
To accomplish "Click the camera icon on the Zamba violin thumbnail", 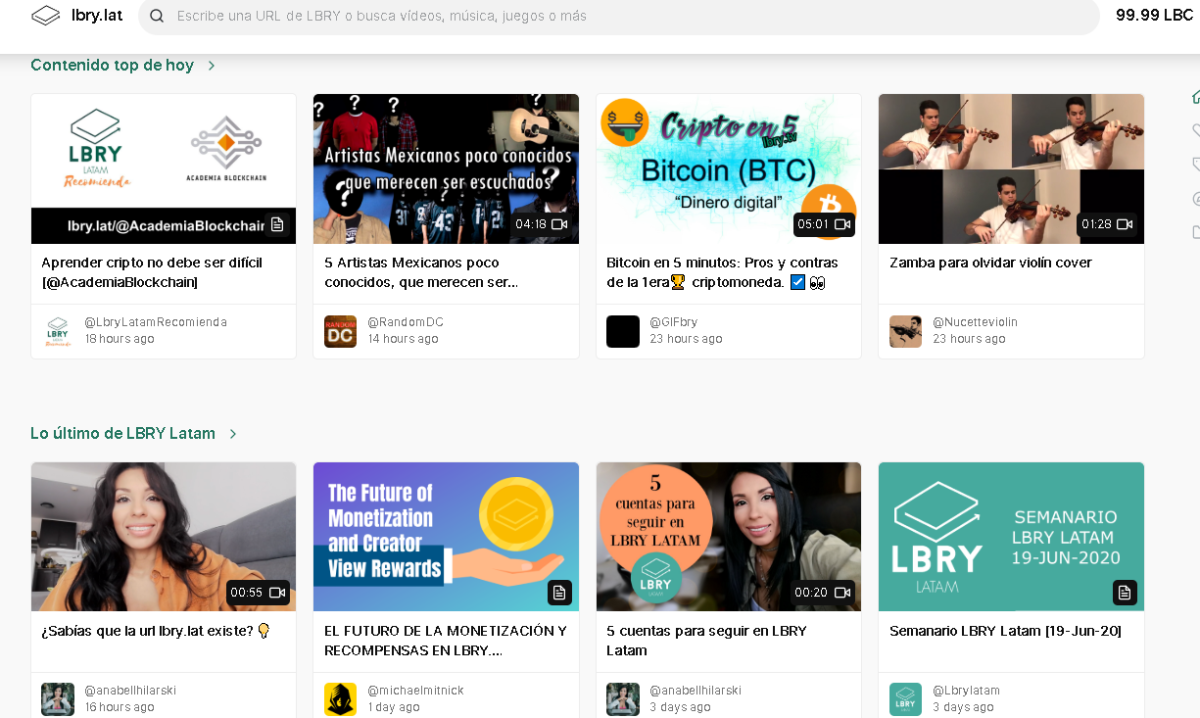I will coord(1125,225).
